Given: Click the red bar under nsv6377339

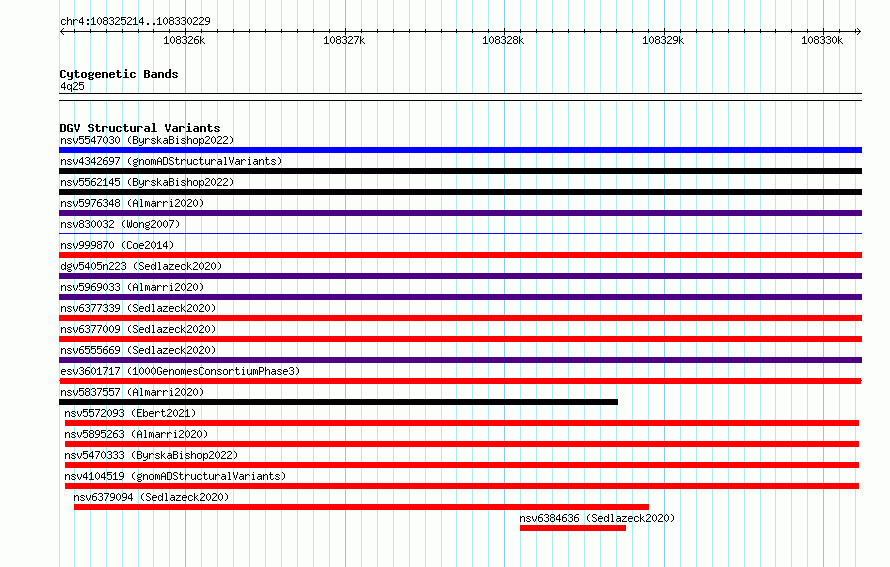Looking at the screenshot, I should point(460,318).
